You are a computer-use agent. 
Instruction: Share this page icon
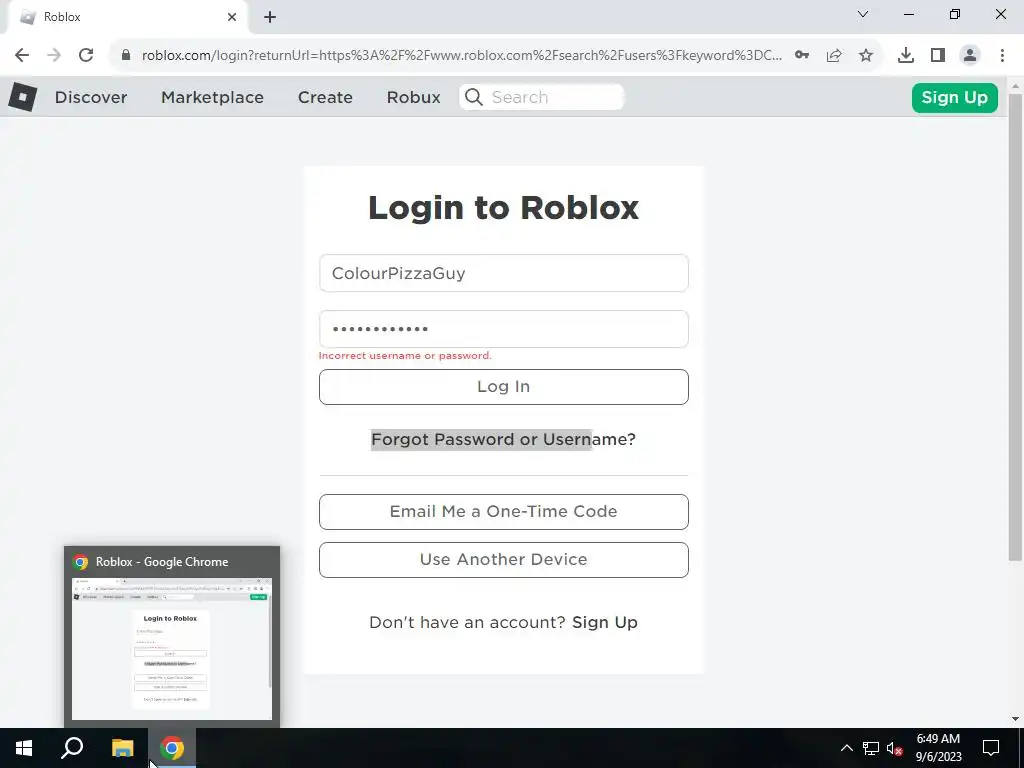point(834,56)
